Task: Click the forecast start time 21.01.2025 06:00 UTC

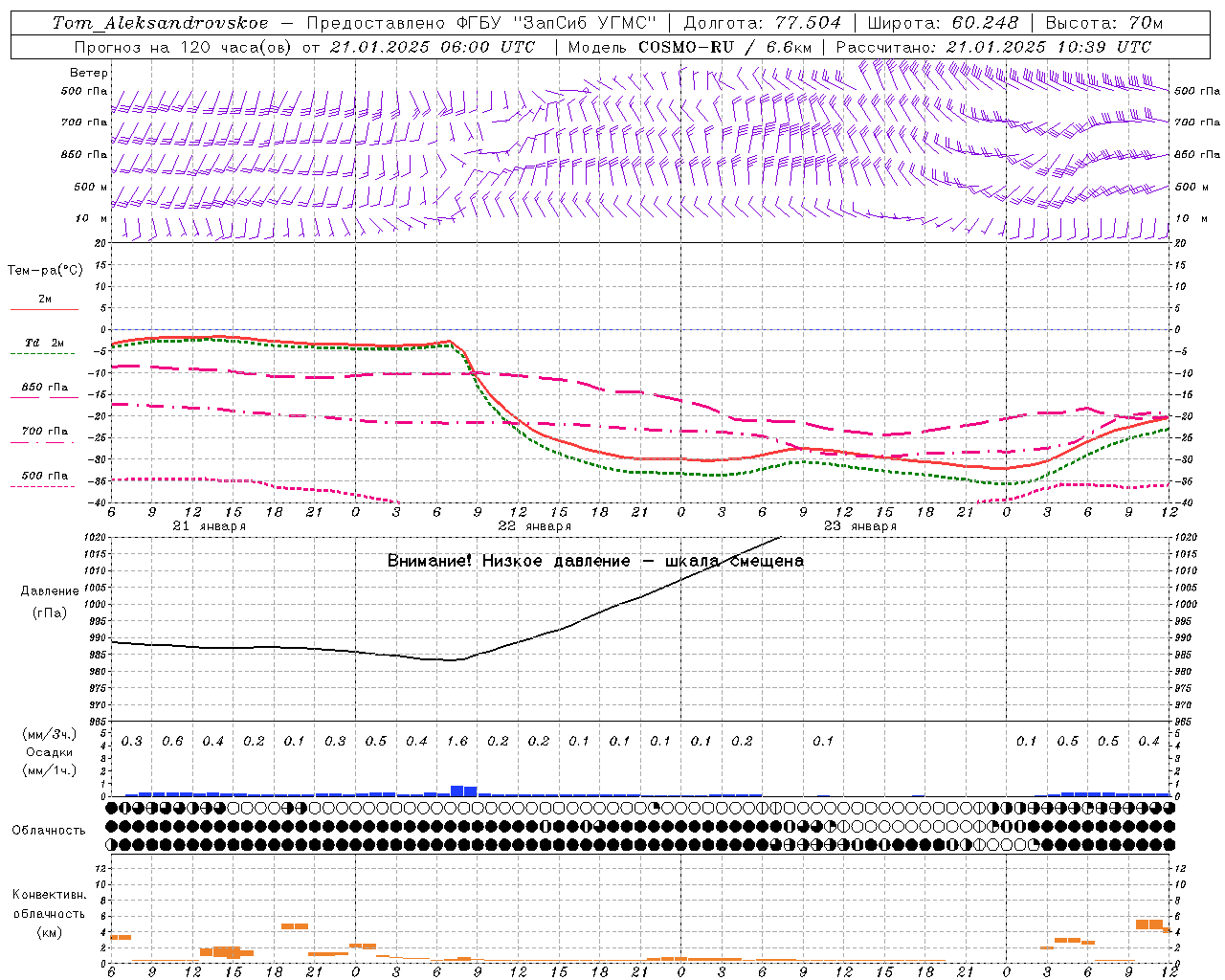Action: [x=433, y=47]
